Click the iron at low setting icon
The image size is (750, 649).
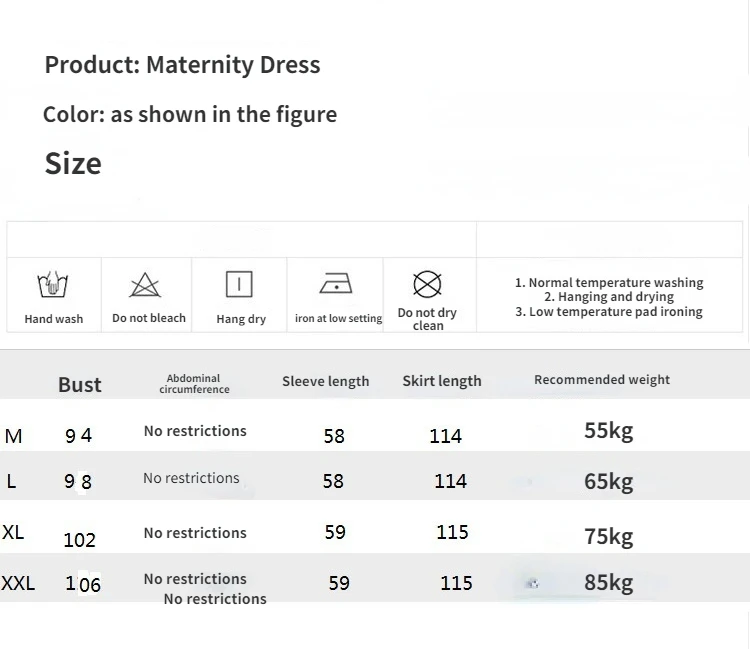336,285
